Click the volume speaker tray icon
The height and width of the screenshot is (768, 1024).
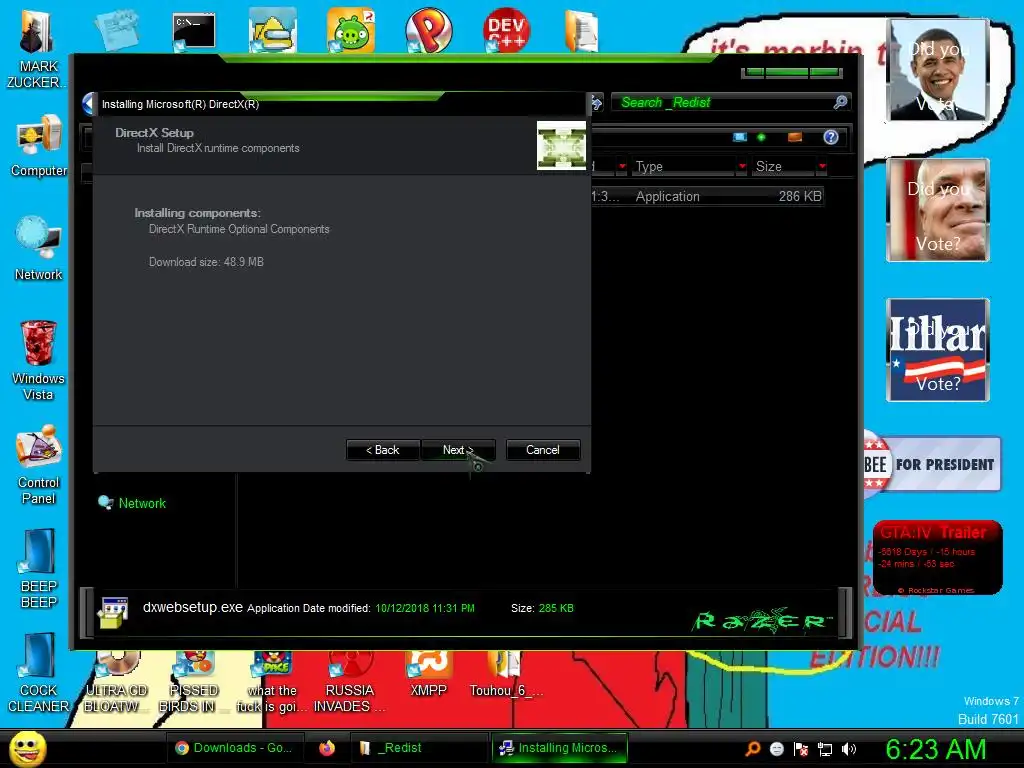[849, 749]
